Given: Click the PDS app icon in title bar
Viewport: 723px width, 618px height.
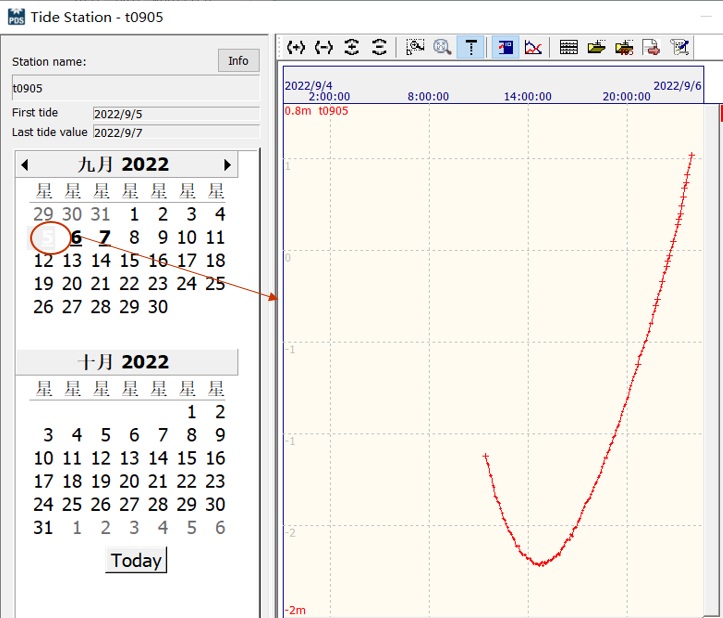Looking at the screenshot, I should click(16, 17).
